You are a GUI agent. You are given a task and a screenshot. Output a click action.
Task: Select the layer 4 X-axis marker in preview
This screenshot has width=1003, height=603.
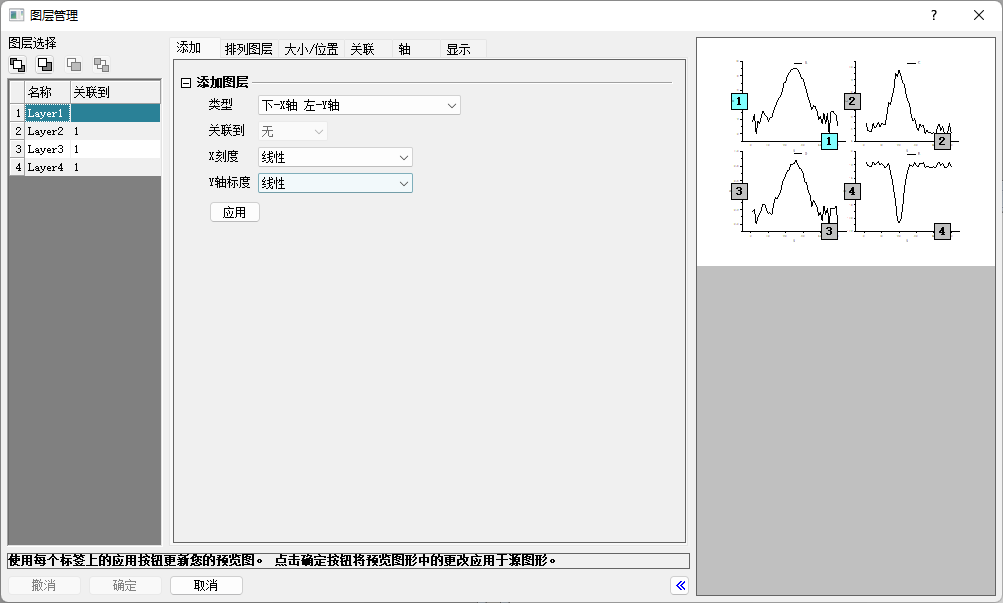942,231
